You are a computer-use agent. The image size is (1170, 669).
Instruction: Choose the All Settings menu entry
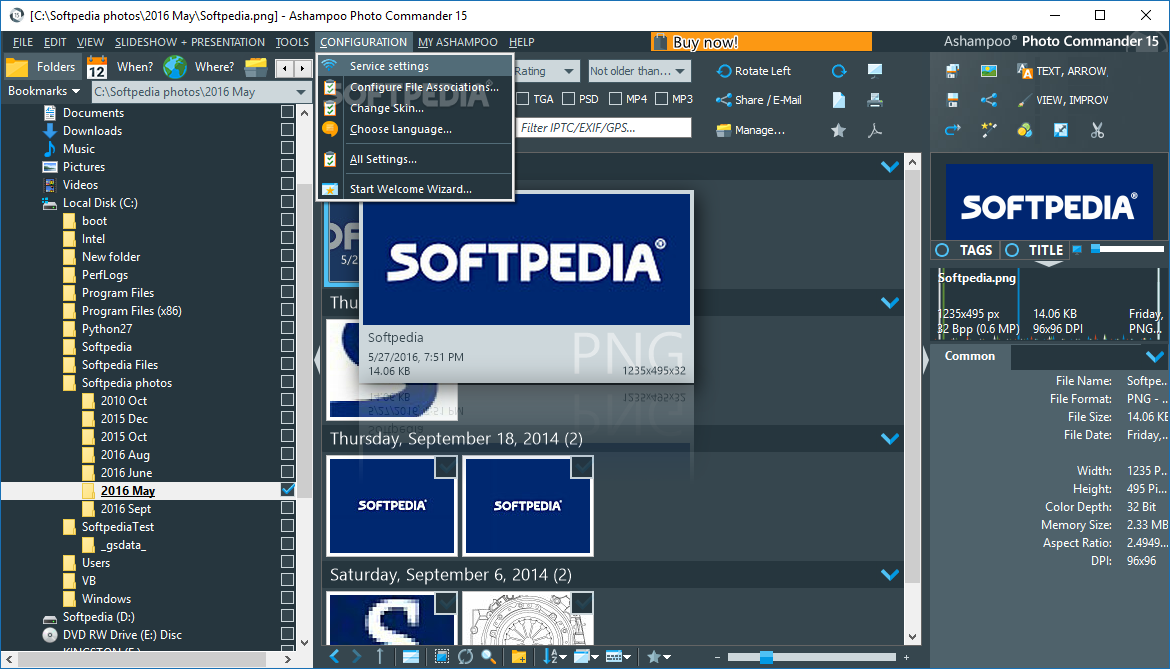416,159
